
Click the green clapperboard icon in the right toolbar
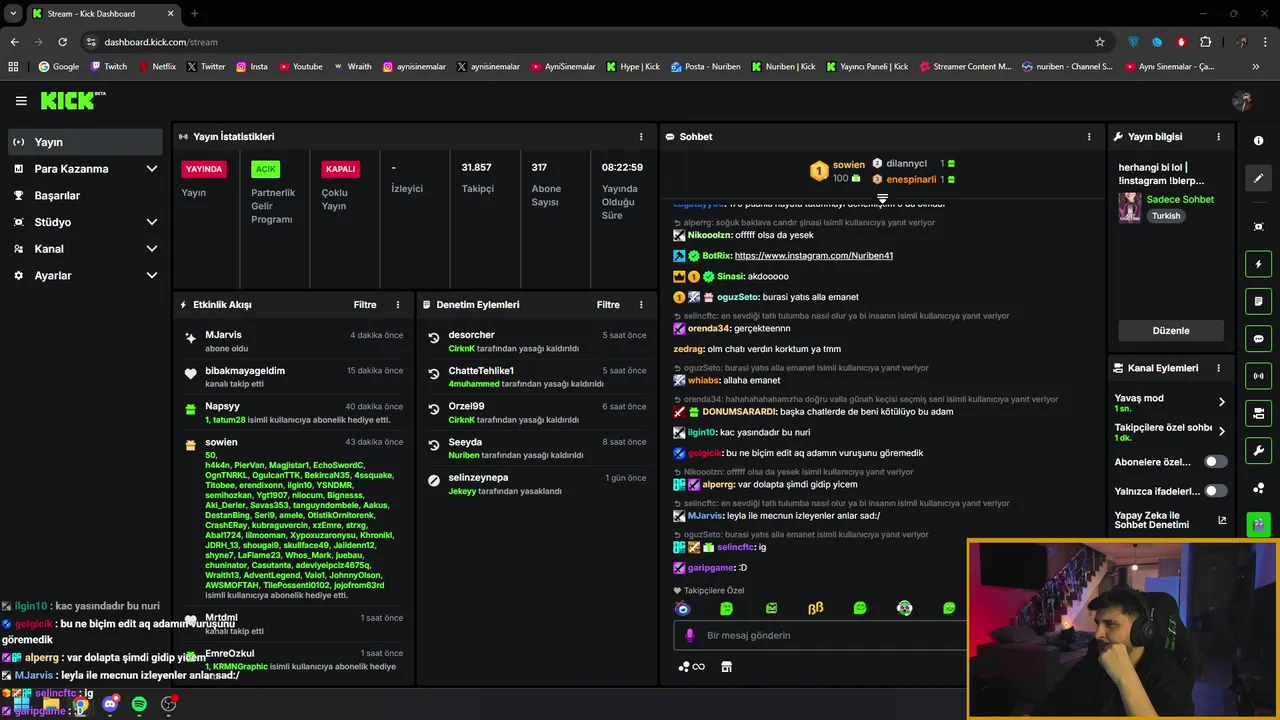pos(1259,523)
